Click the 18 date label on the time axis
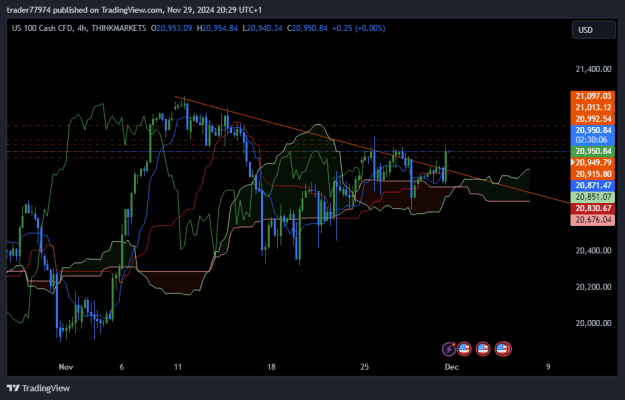Image resolution: width=625 pixels, height=400 pixels. 271,367
